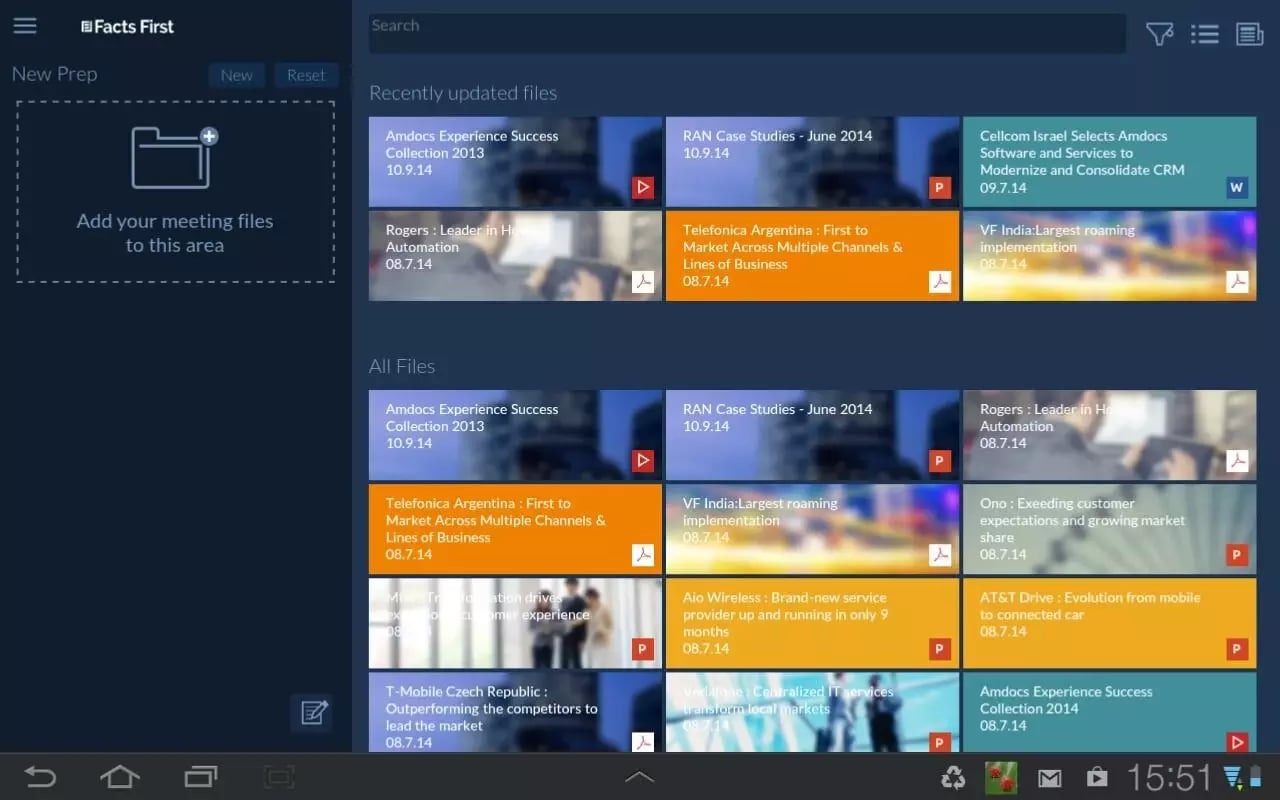Image resolution: width=1280 pixels, height=800 pixels.
Task: Tap the battery status icon
Action: tap(1256, 776)
